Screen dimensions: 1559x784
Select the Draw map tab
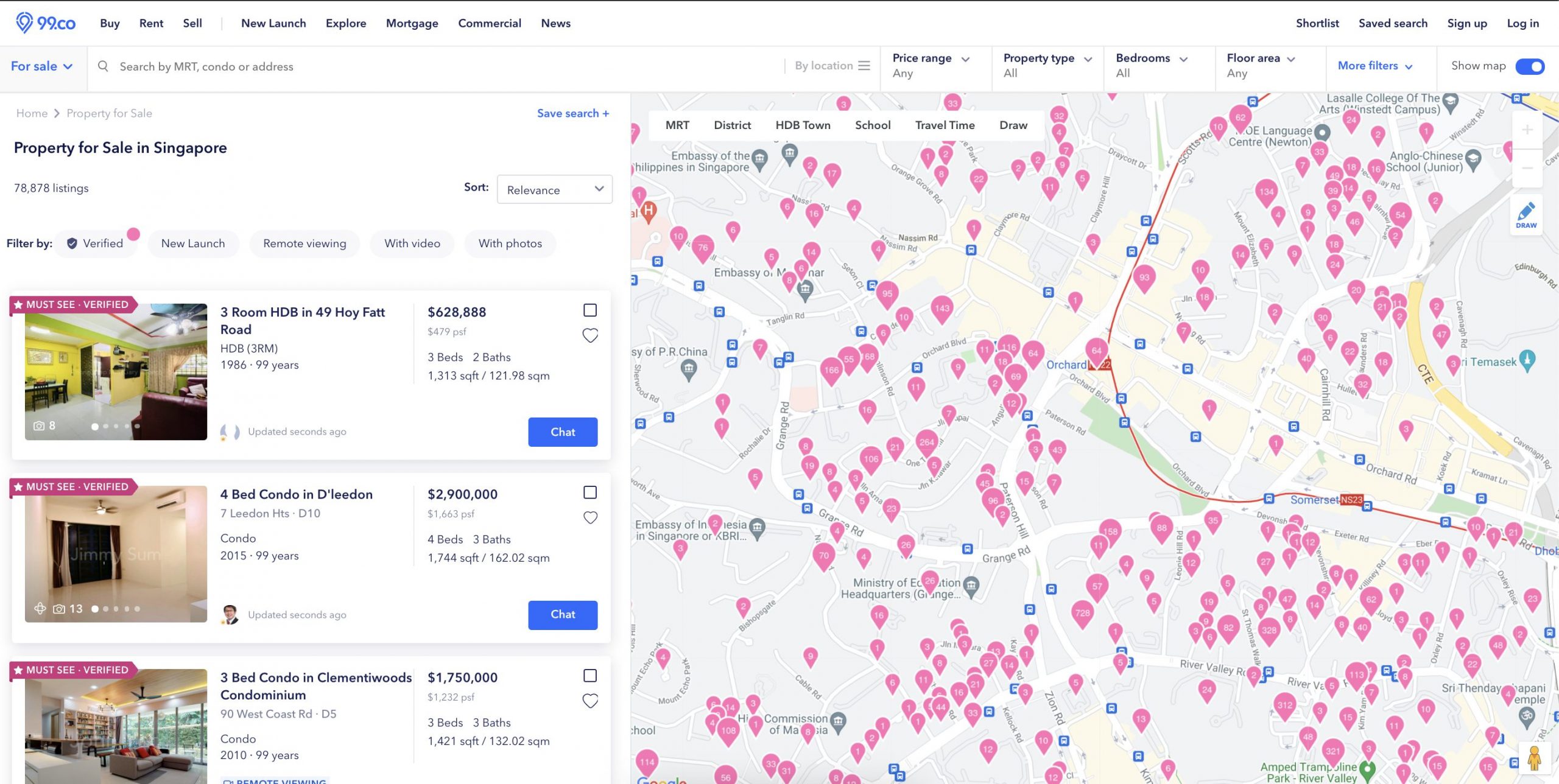click(x=1013, y=125)
